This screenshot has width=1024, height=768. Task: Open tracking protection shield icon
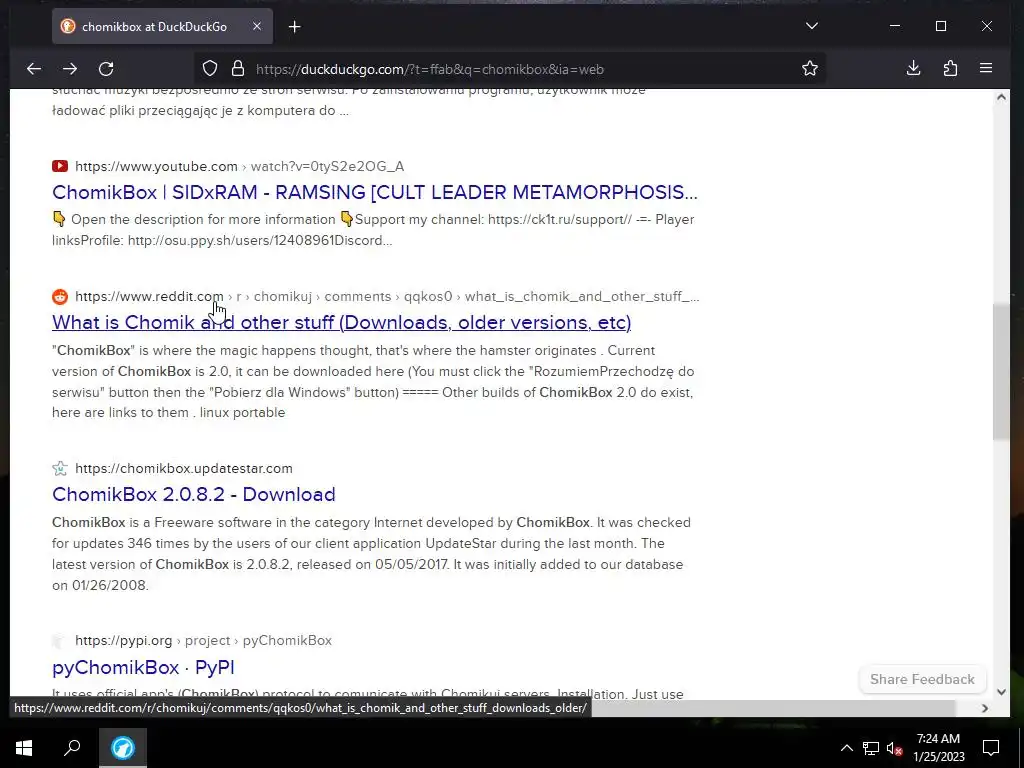210,69
